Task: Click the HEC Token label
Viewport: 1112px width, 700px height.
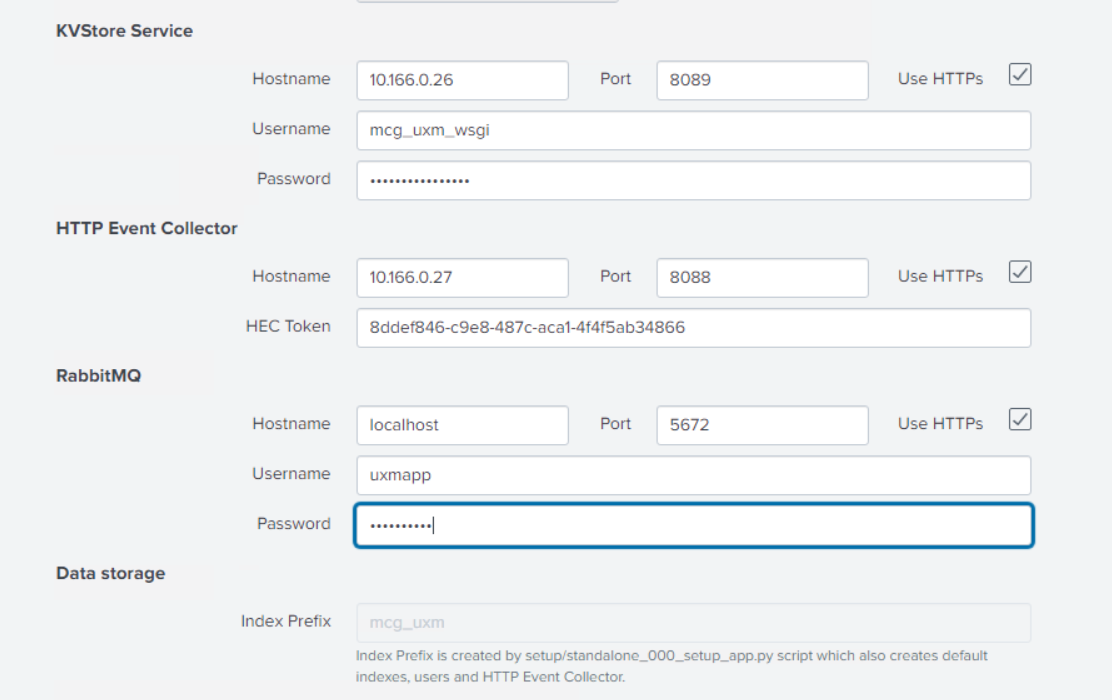Action: (x=288, y=326)
